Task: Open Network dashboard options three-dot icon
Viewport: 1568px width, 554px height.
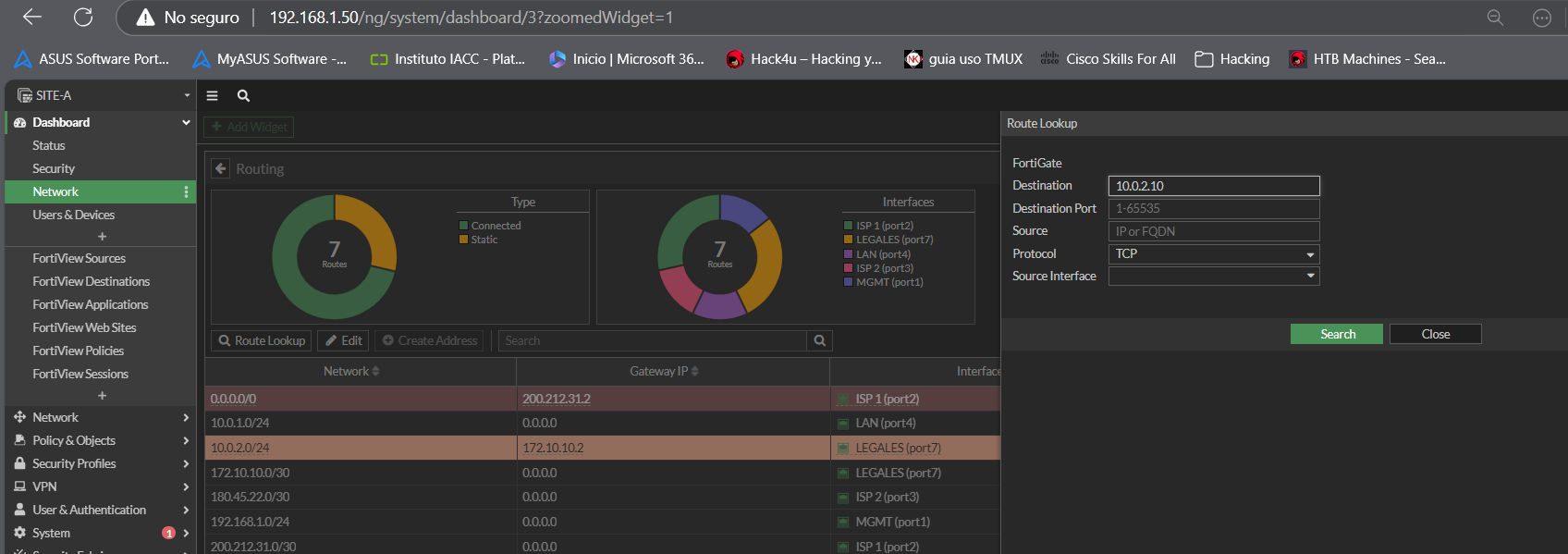Action: click(186, 191)
